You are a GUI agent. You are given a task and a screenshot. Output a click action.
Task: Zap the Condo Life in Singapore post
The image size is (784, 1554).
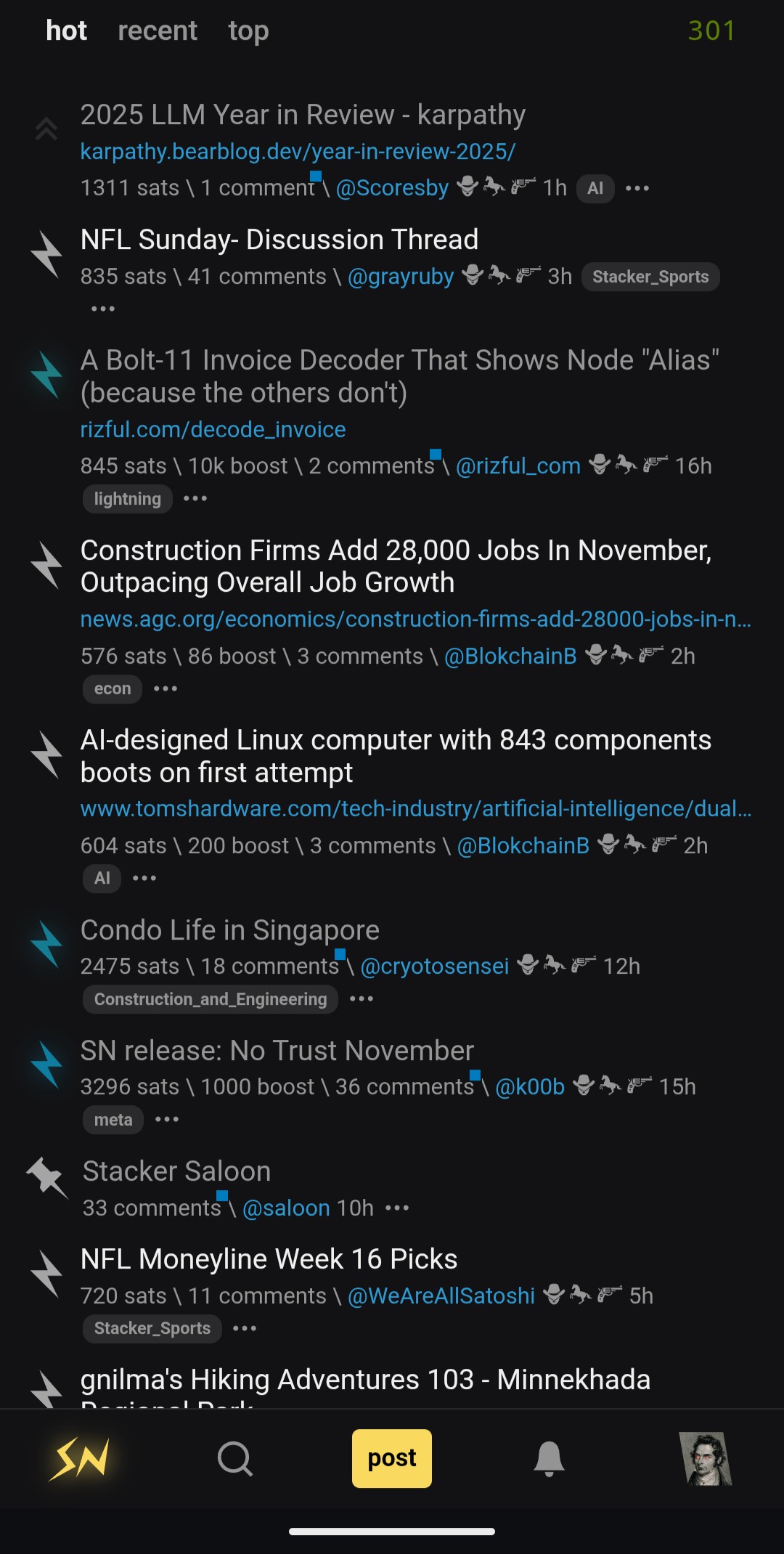(x=47, y=944)
